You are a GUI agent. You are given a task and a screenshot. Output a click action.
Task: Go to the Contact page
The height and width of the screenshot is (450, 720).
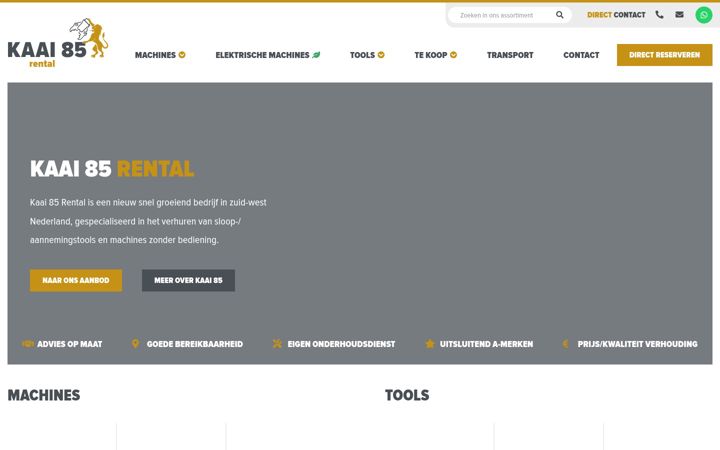coord(581,55)
